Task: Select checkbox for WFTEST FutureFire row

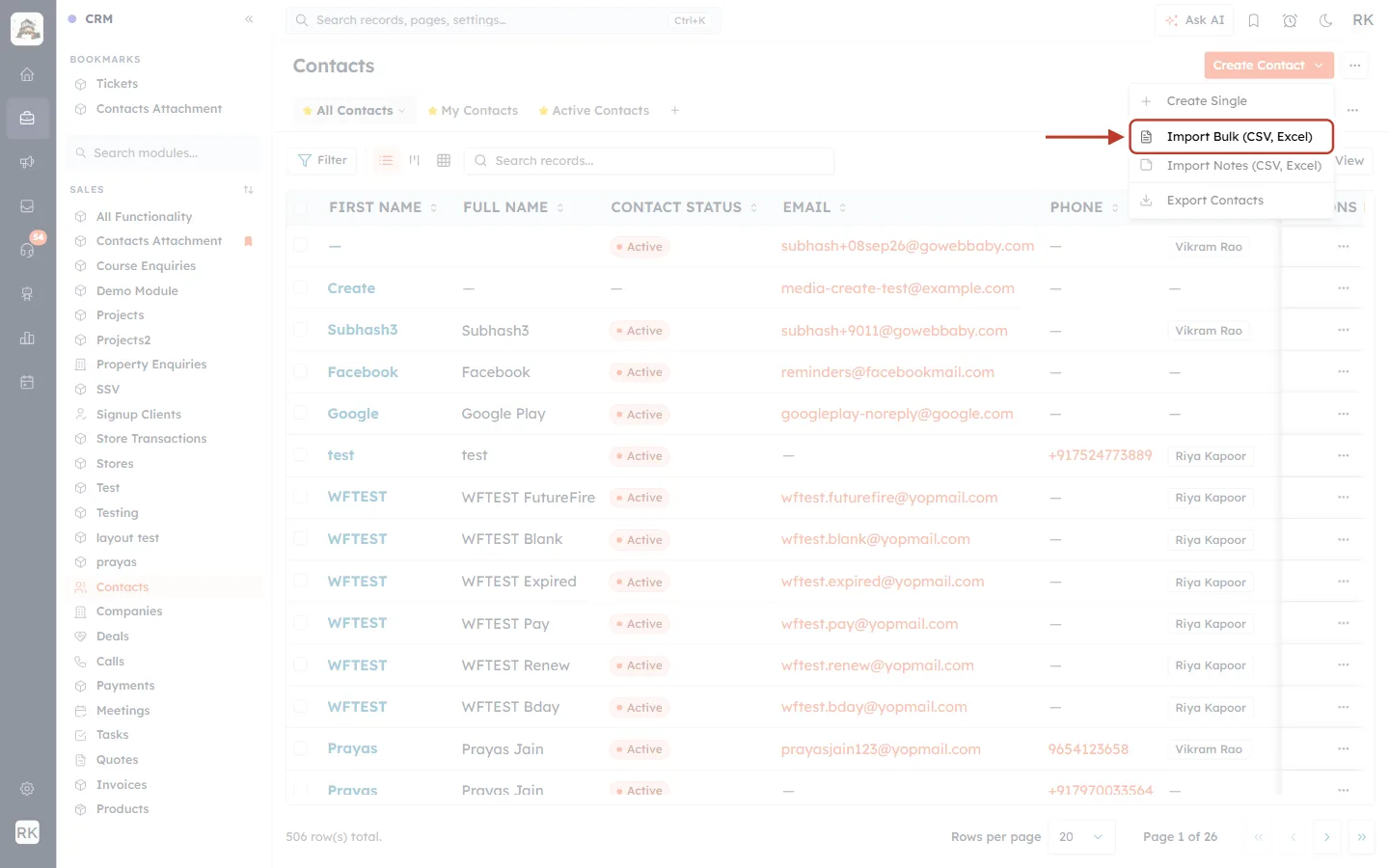Action: pyautogui.click(x=301, y=497)
